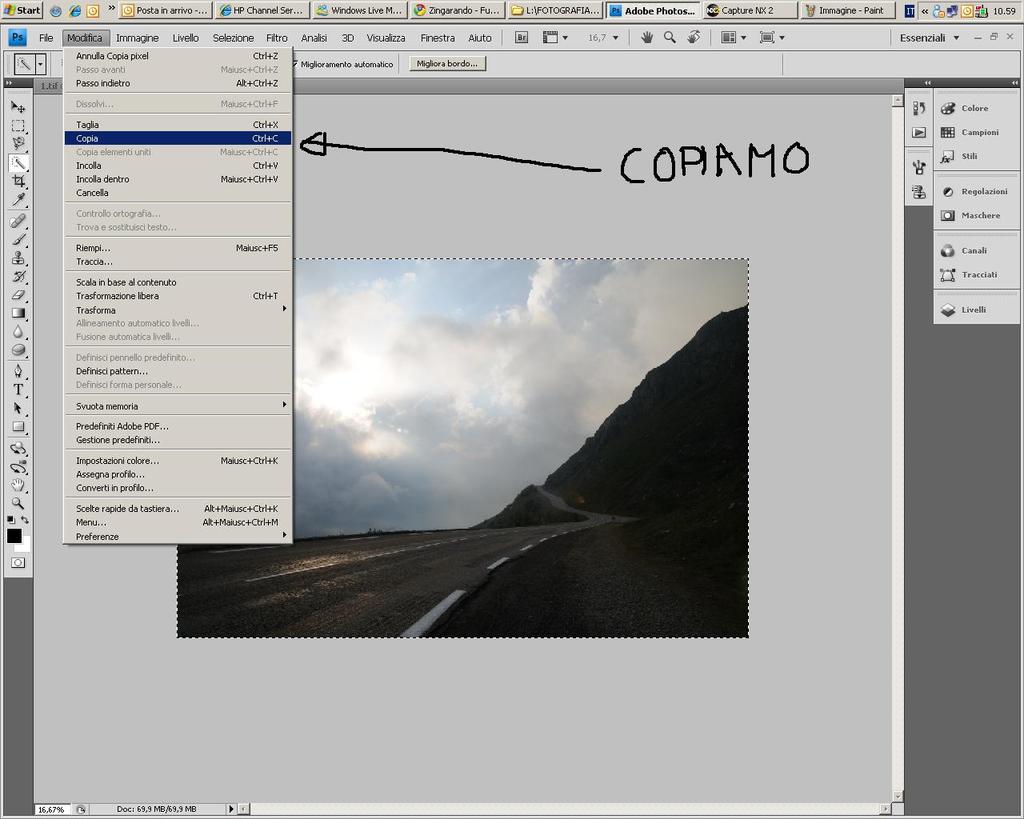Click the Migliora bordo button
The height and width of the screenshot is (819, 1024).
[x=447, y=64]
